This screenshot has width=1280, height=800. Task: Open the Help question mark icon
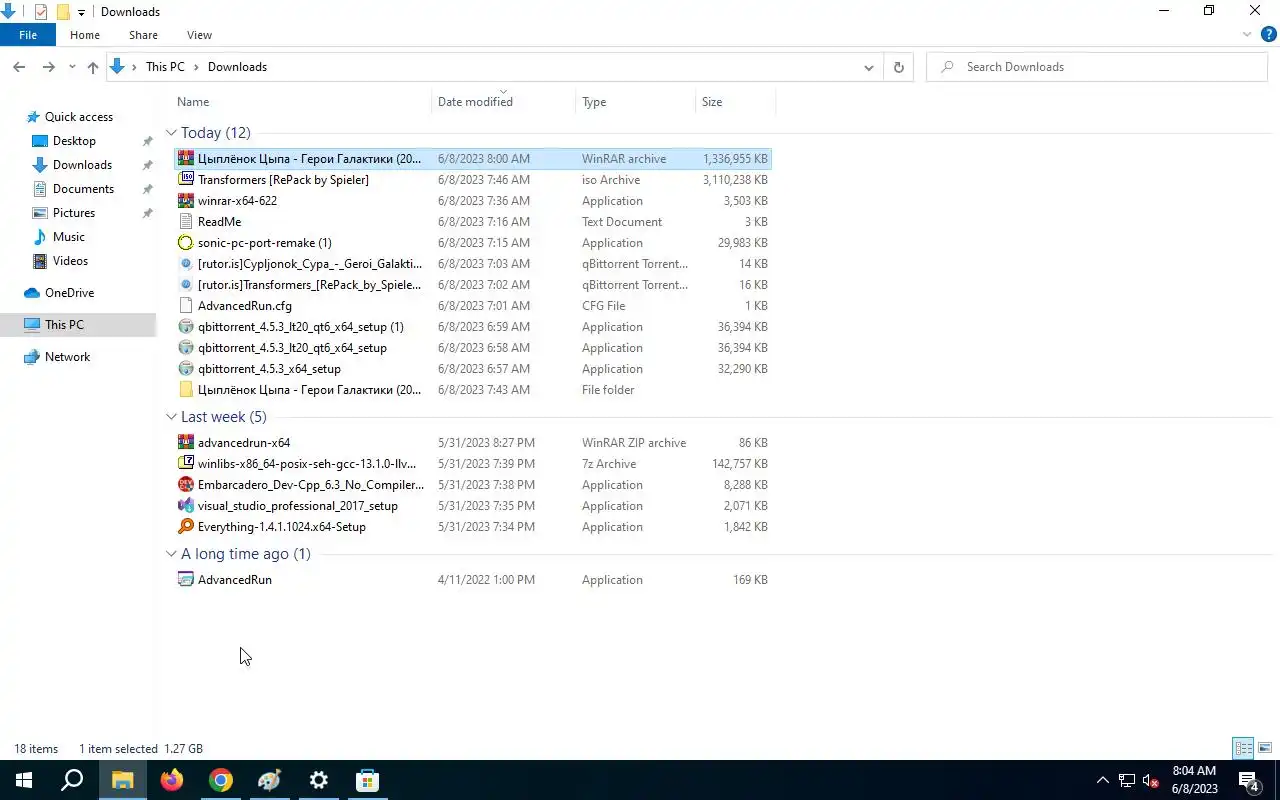point(1269,34)
